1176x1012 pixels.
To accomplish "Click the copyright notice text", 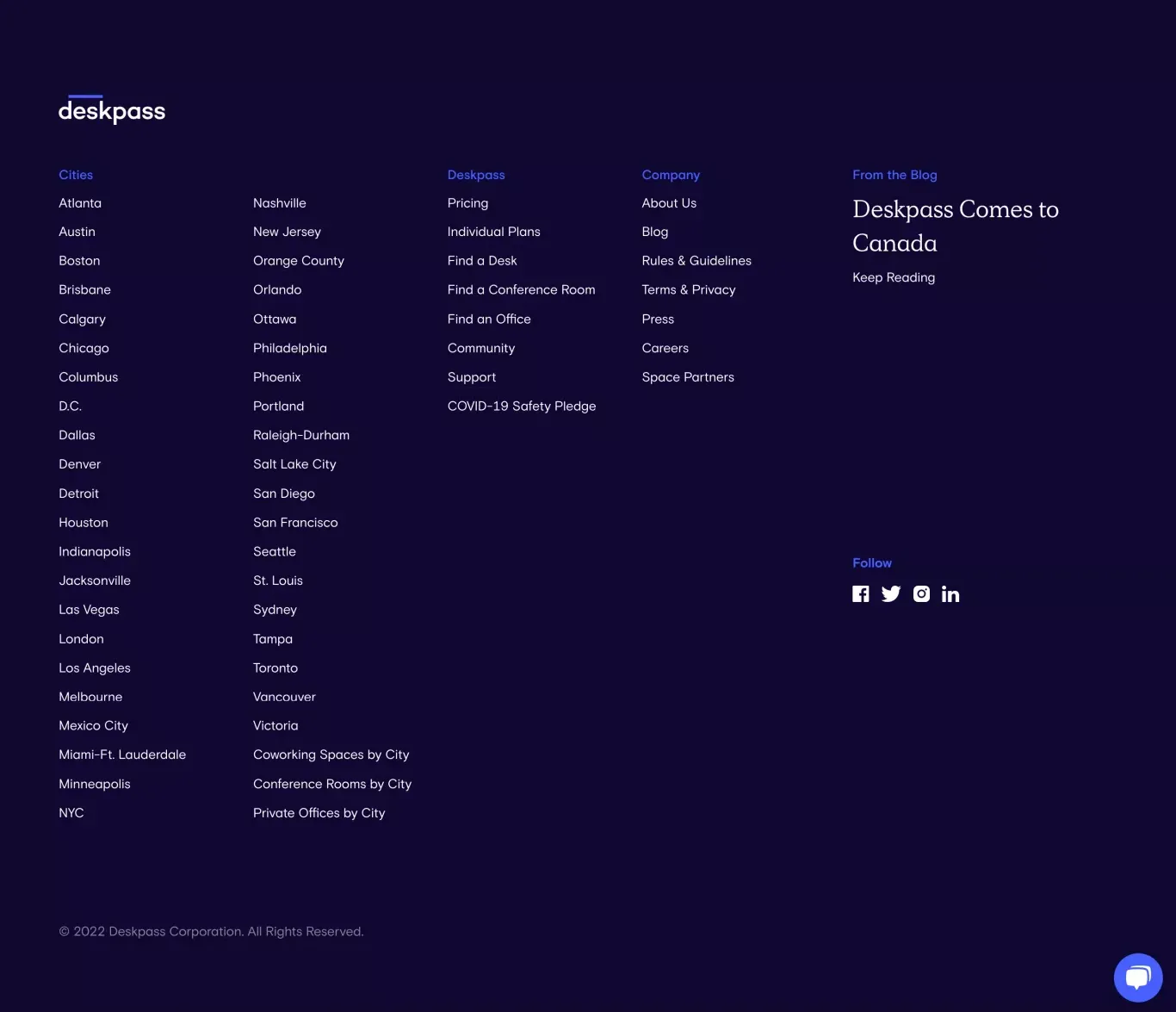I will pos(211,932).
